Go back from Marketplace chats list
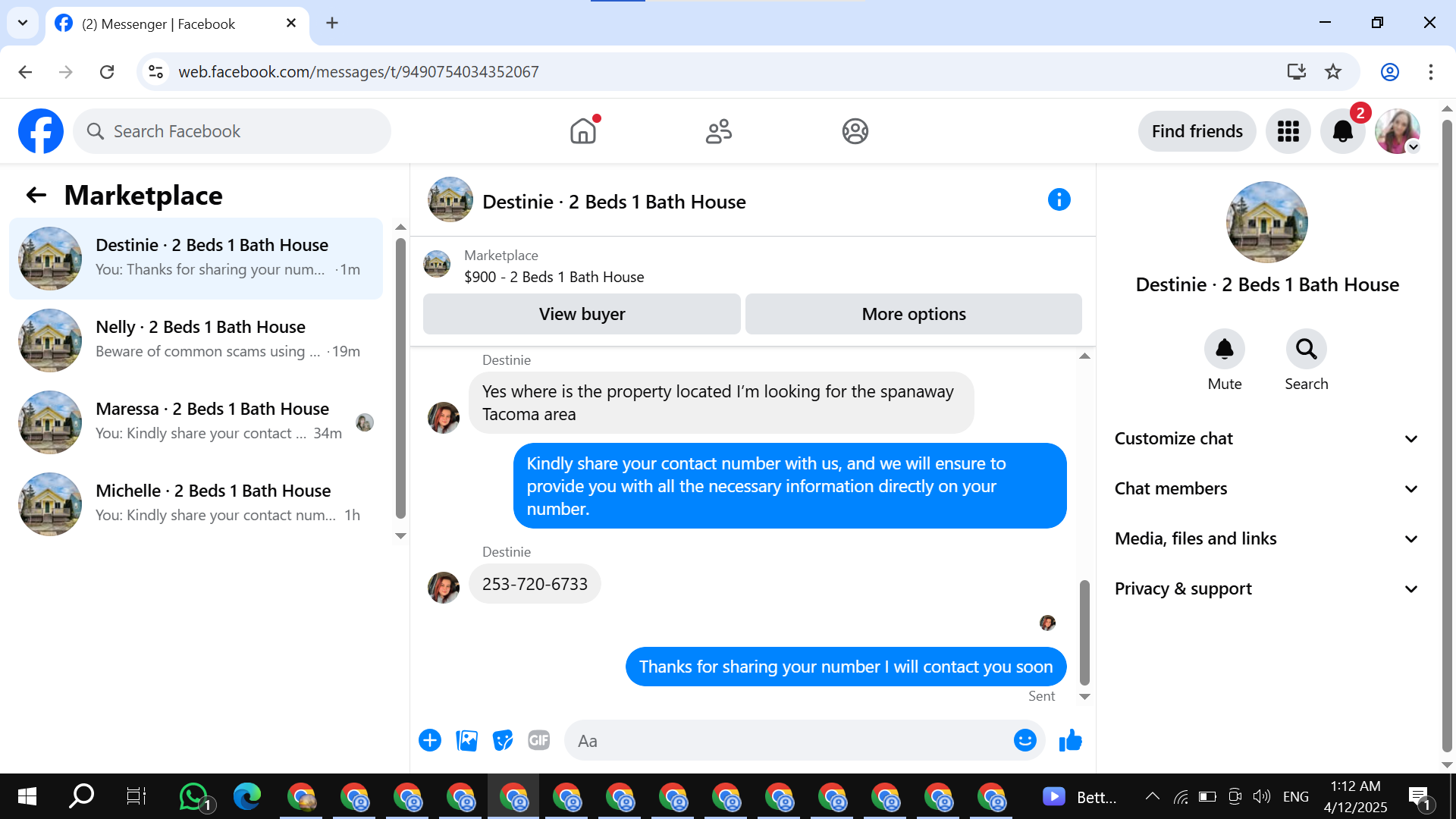The image size is (1456, 819). [36, 196]
